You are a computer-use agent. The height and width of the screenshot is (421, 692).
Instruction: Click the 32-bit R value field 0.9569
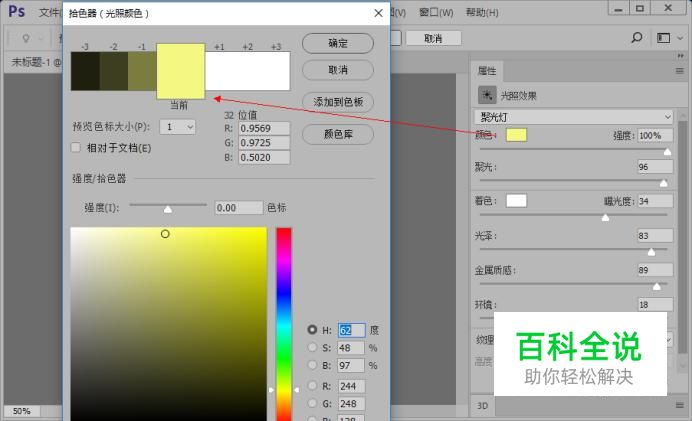point(264,128)
